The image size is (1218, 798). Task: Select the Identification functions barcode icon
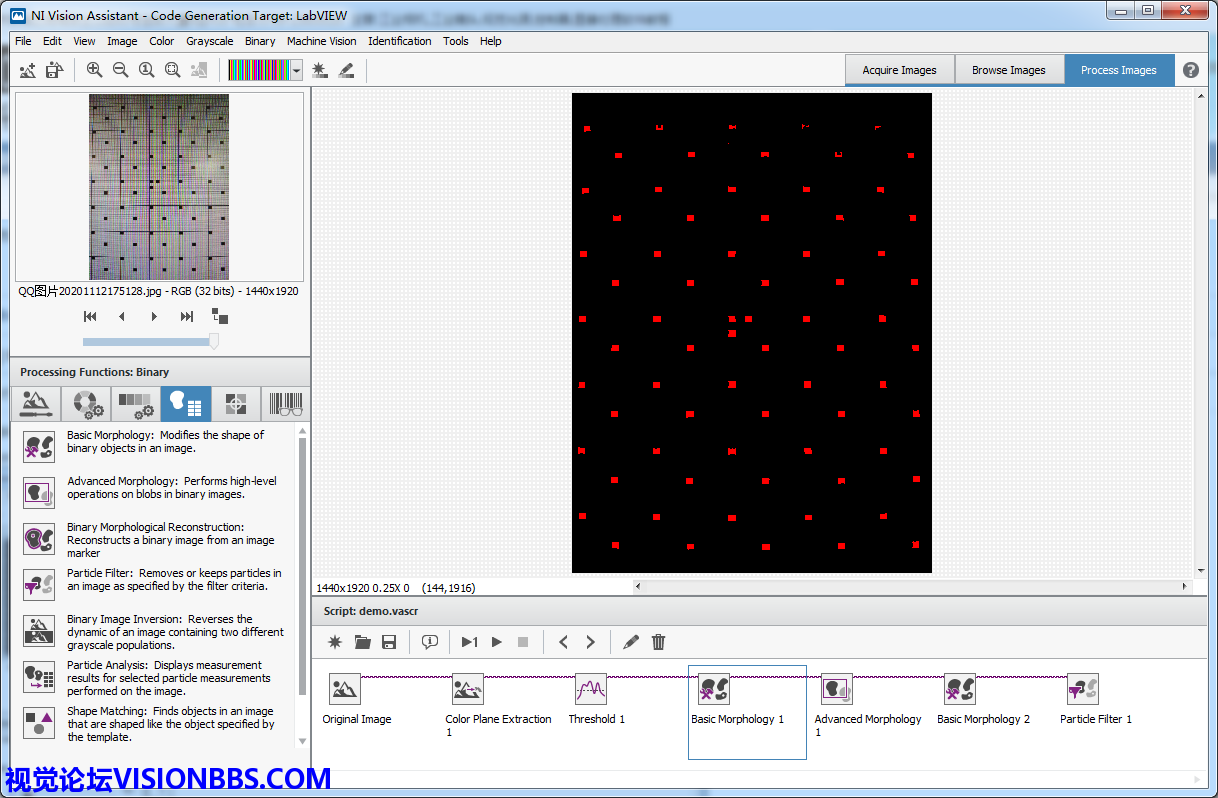(286, 404)
